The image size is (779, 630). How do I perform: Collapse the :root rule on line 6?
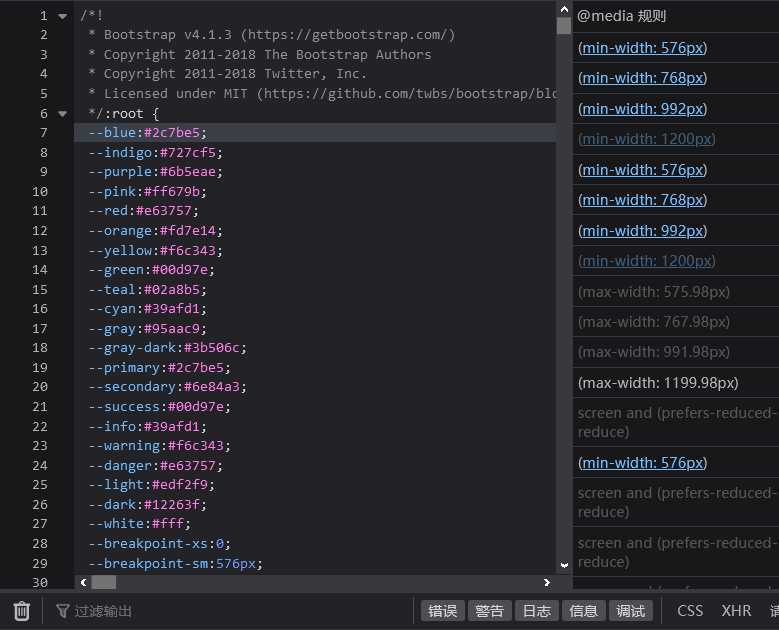point(62,114)
